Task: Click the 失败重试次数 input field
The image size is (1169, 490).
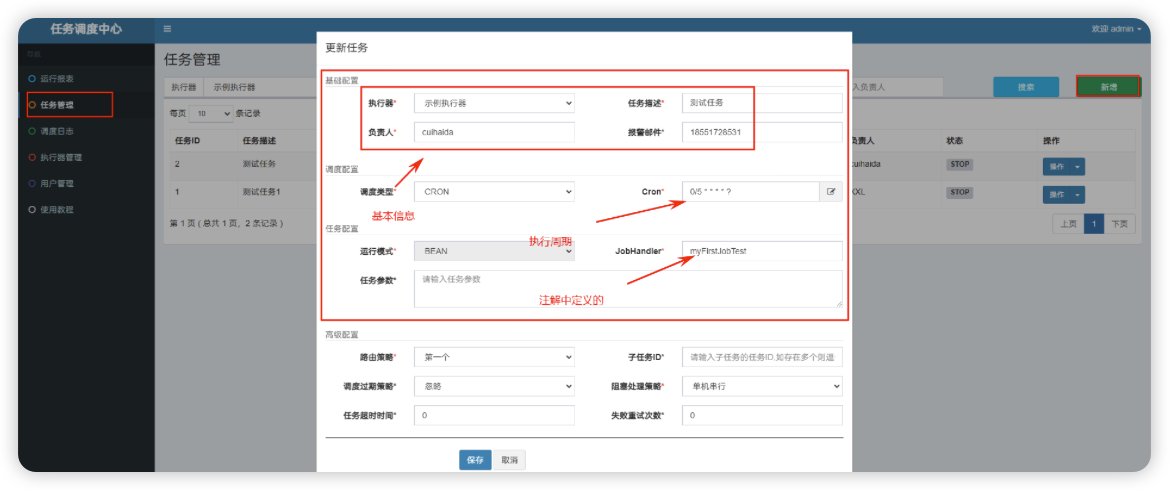Action: [x=762, y=415]
